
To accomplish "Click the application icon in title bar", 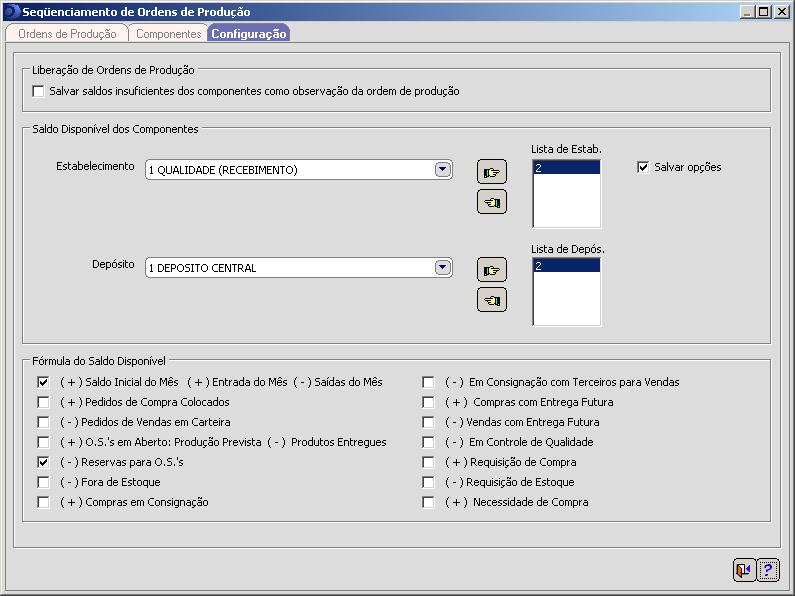I will point(11,12).
